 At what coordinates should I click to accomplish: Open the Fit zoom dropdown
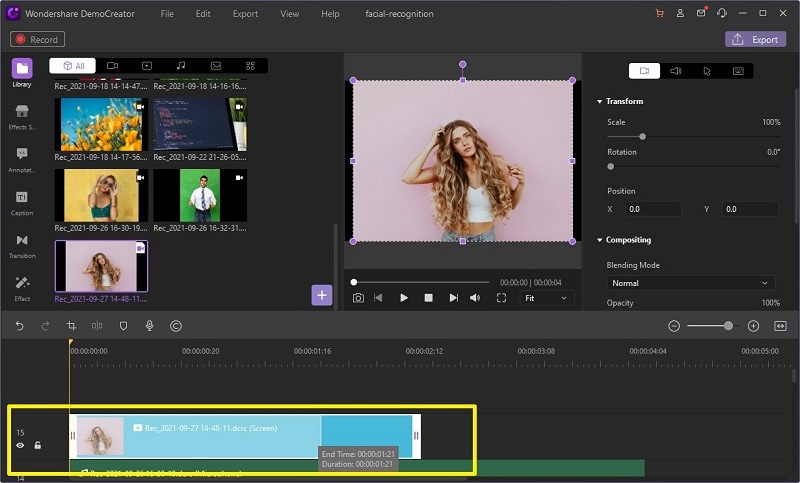(547, 298)
